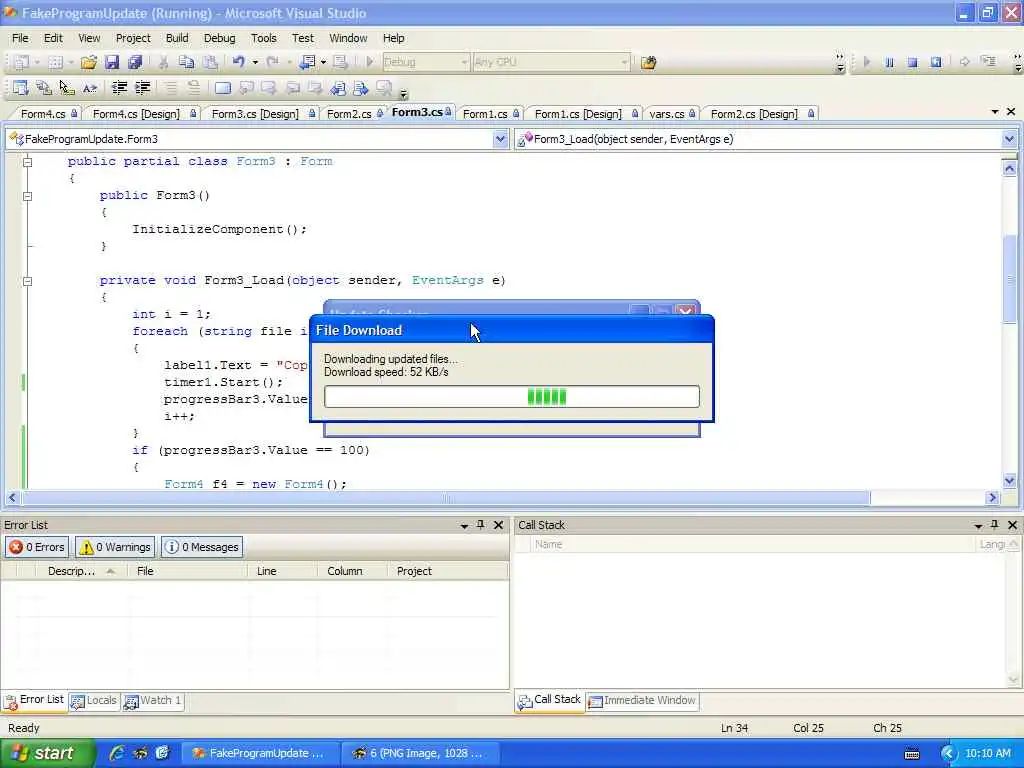Click the Open File folder icon
This screenshot has height=768, width=1024.
tap(88, 62)
